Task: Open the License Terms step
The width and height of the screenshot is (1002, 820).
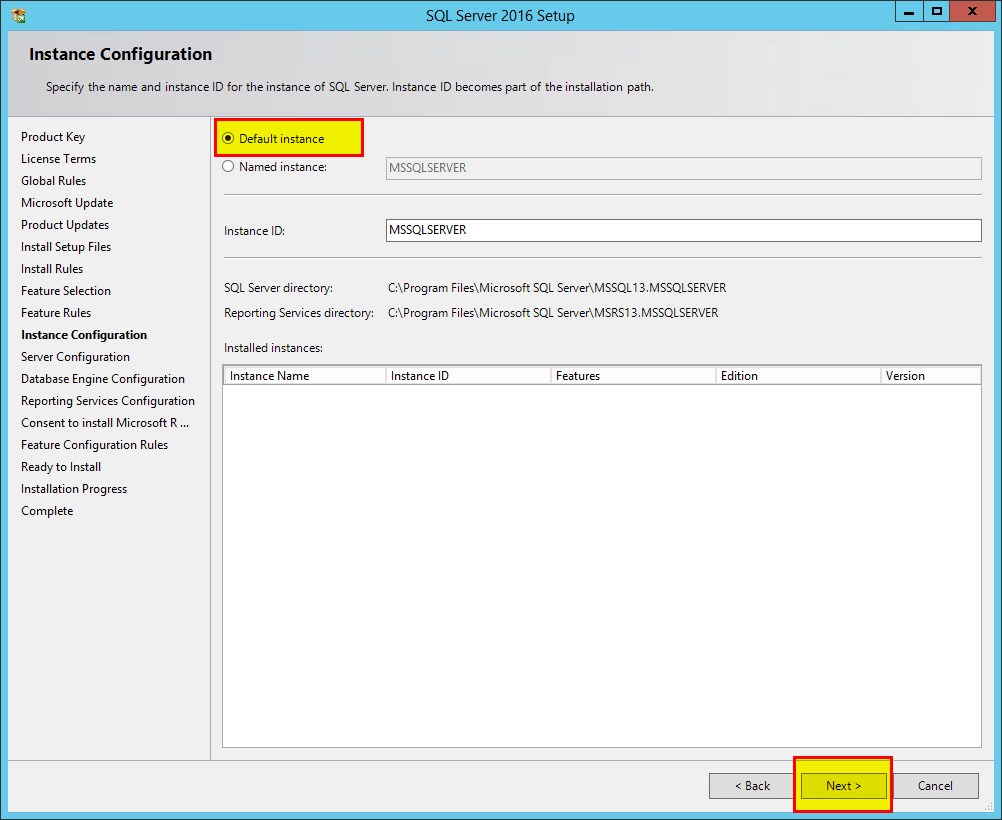Action: [58, 158]
